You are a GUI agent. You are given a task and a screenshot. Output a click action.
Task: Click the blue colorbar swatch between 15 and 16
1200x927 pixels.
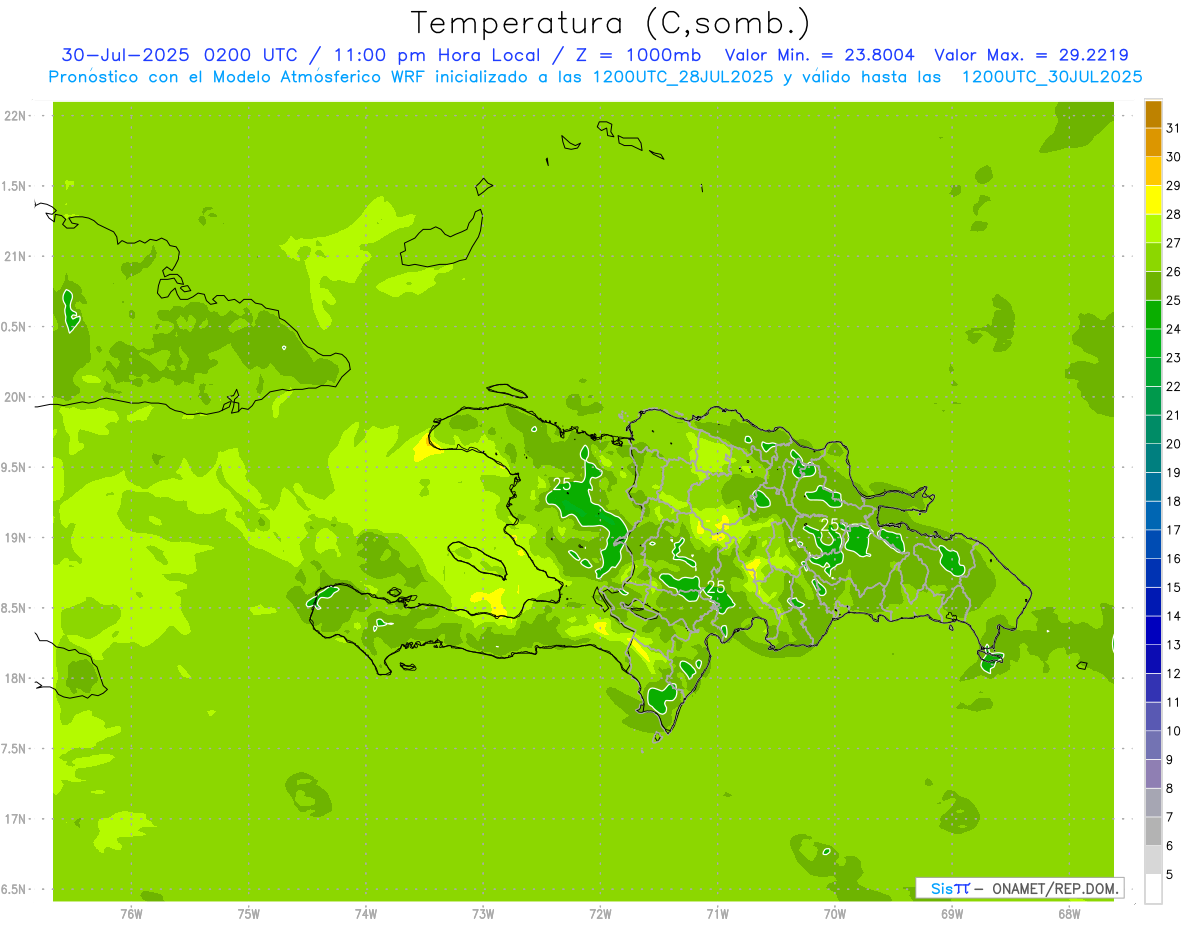coord(1153,573)
